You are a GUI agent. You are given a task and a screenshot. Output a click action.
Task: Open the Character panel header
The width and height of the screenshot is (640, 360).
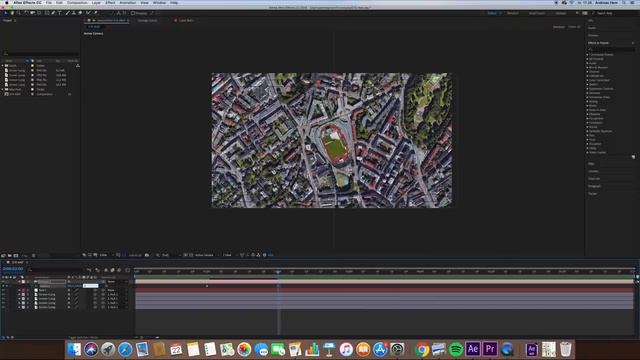pos(594,179)
